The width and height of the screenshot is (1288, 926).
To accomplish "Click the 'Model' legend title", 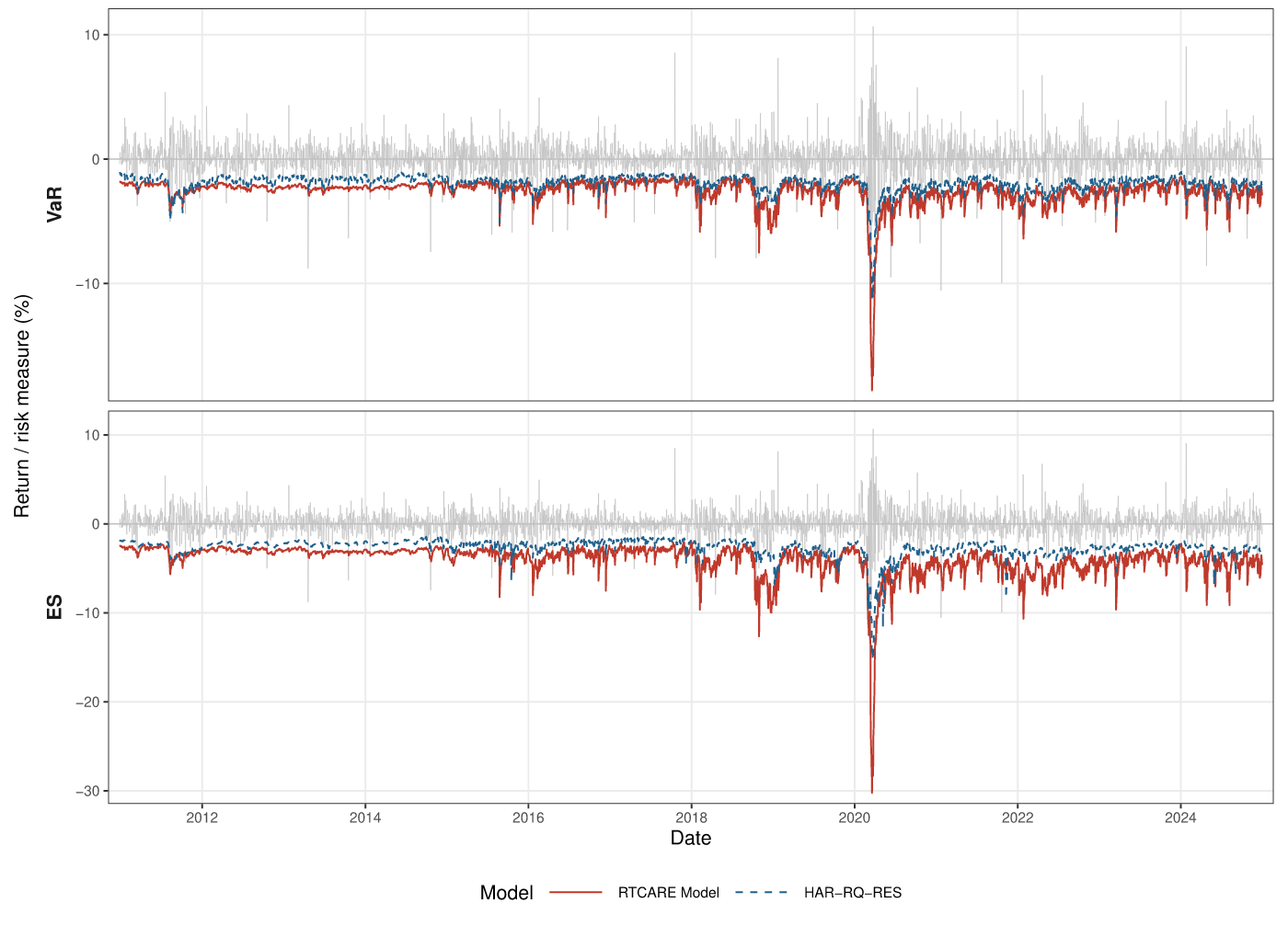I will tap(506, 893).
